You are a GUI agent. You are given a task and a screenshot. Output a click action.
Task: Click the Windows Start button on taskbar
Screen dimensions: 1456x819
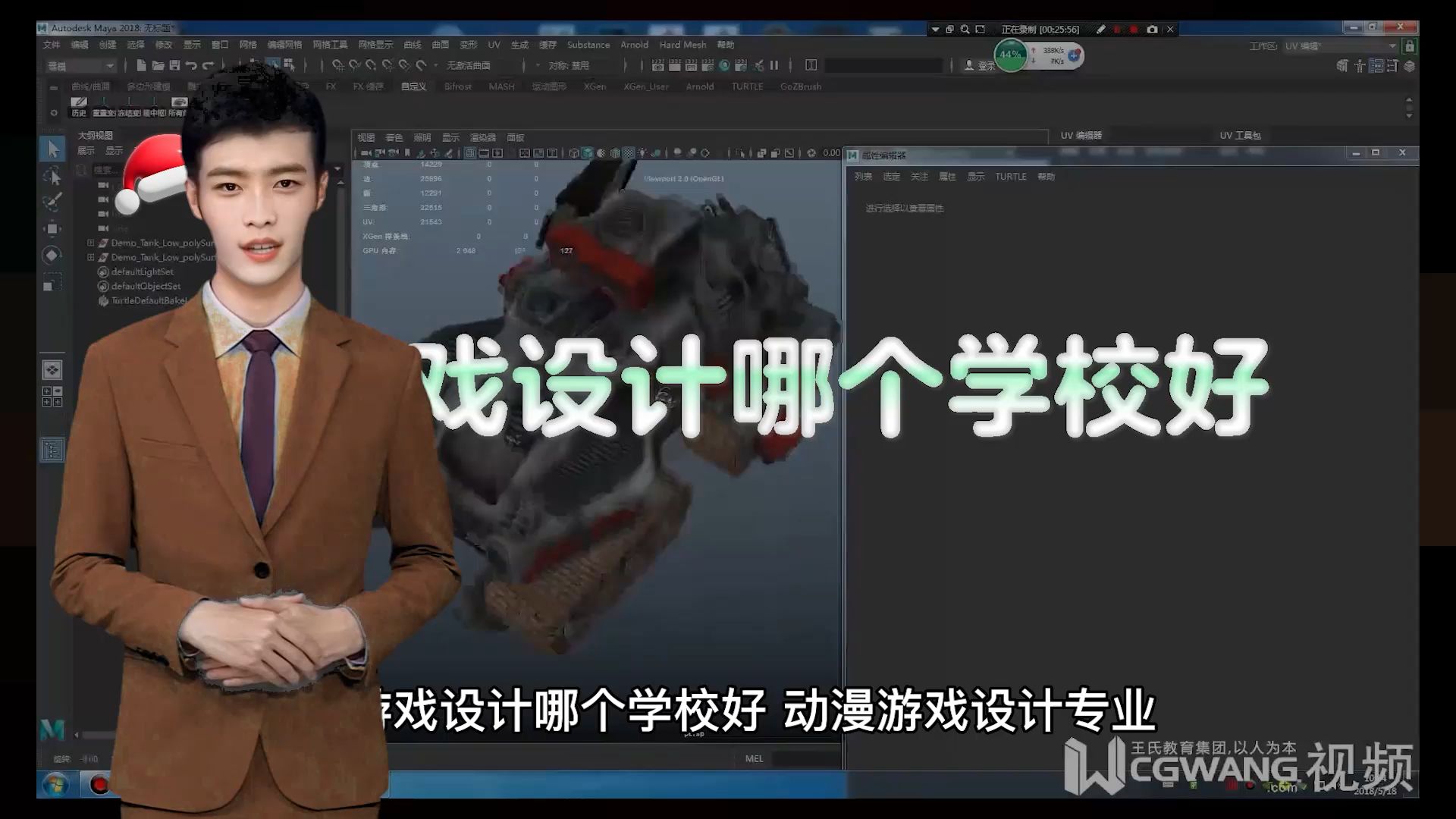click(55, 784)
